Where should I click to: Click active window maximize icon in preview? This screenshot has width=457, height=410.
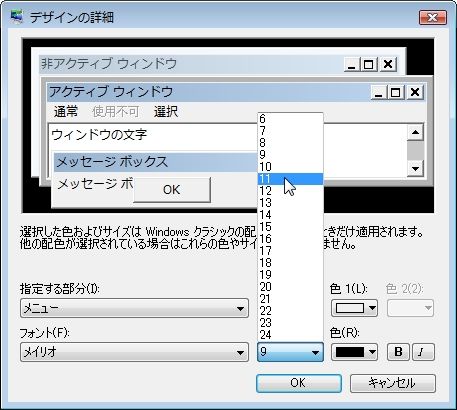pyautogui.click(x=396, y=92)
